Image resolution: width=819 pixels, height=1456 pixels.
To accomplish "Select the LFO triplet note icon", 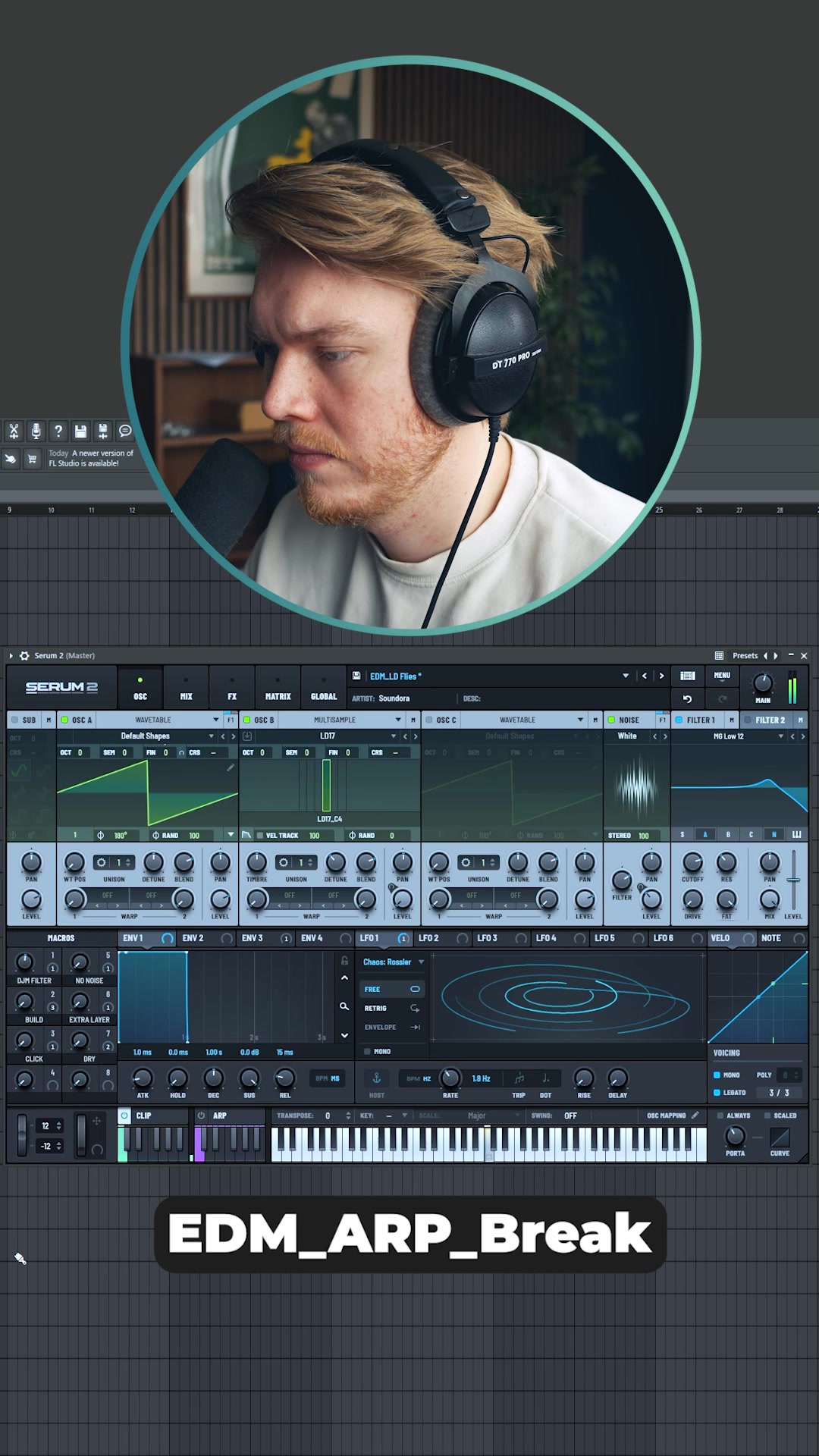I will click(519, 1078).
